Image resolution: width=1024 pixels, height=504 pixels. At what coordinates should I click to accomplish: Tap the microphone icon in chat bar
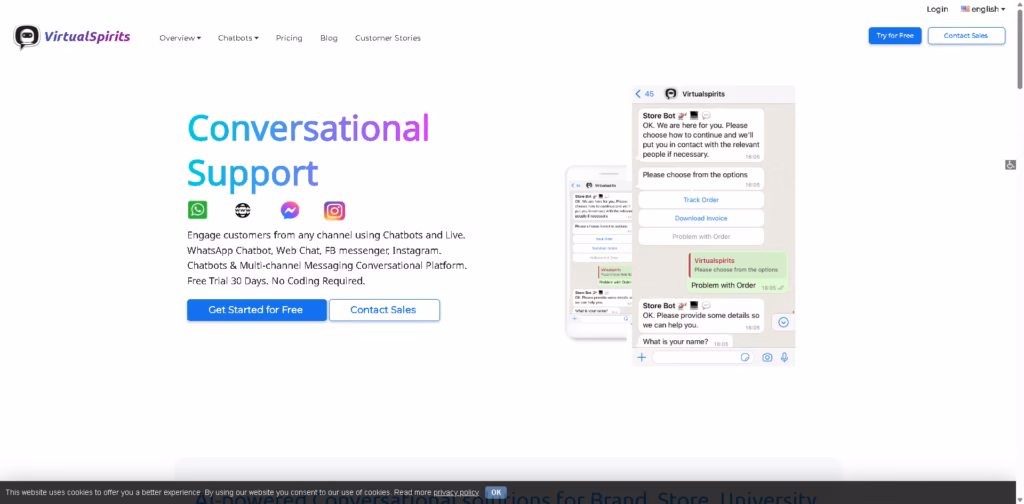[784, 357]
